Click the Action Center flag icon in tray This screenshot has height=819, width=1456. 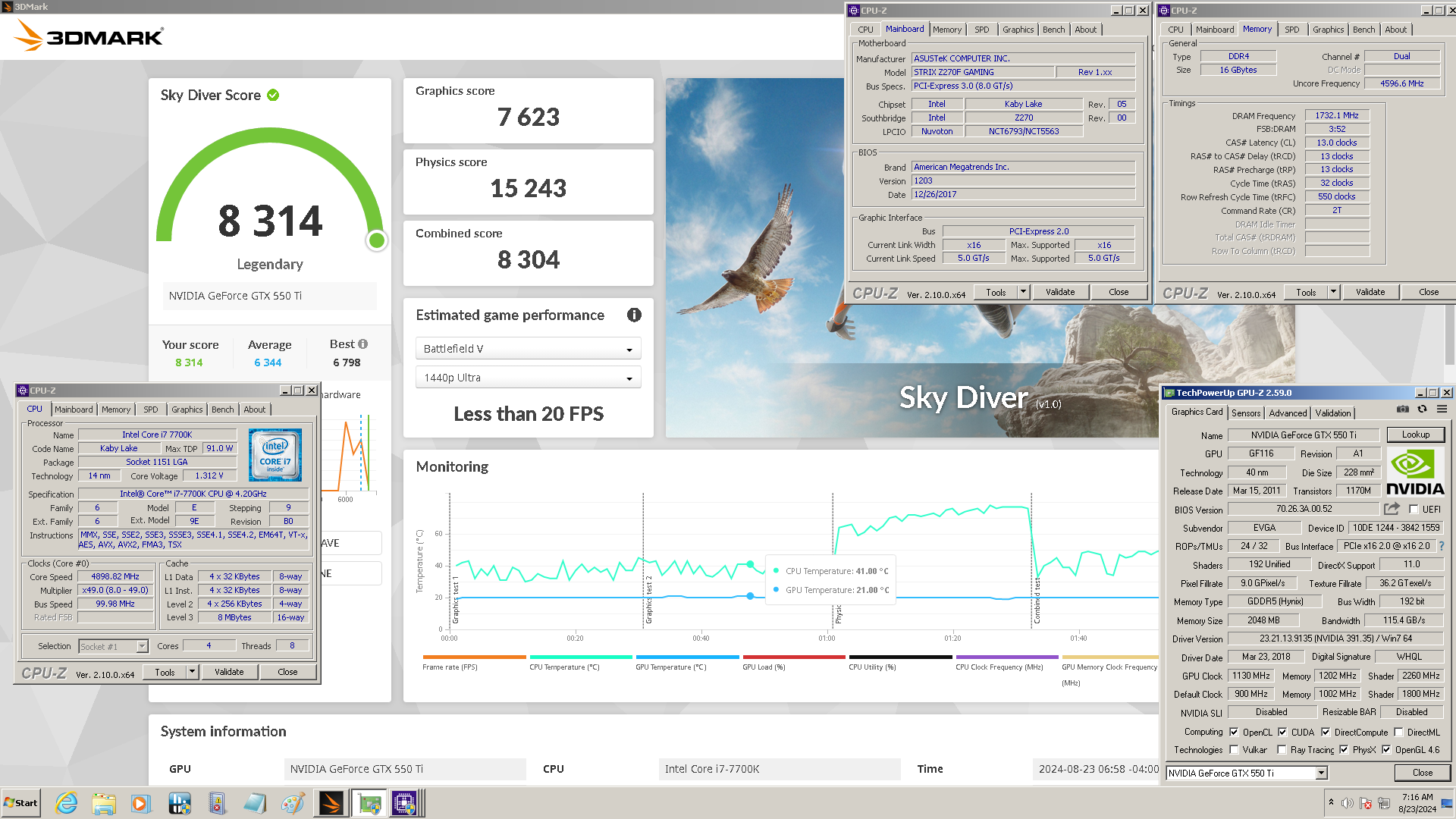tap(1366, 803)
